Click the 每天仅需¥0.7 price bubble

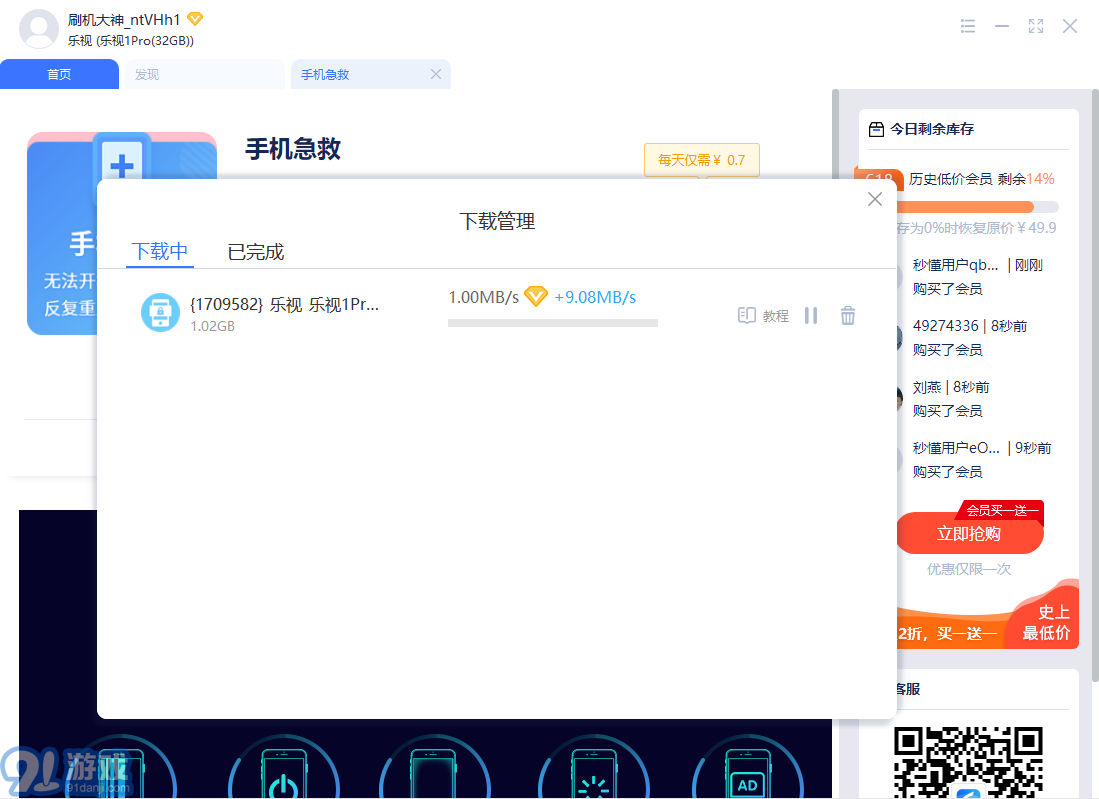click(702, 160)
